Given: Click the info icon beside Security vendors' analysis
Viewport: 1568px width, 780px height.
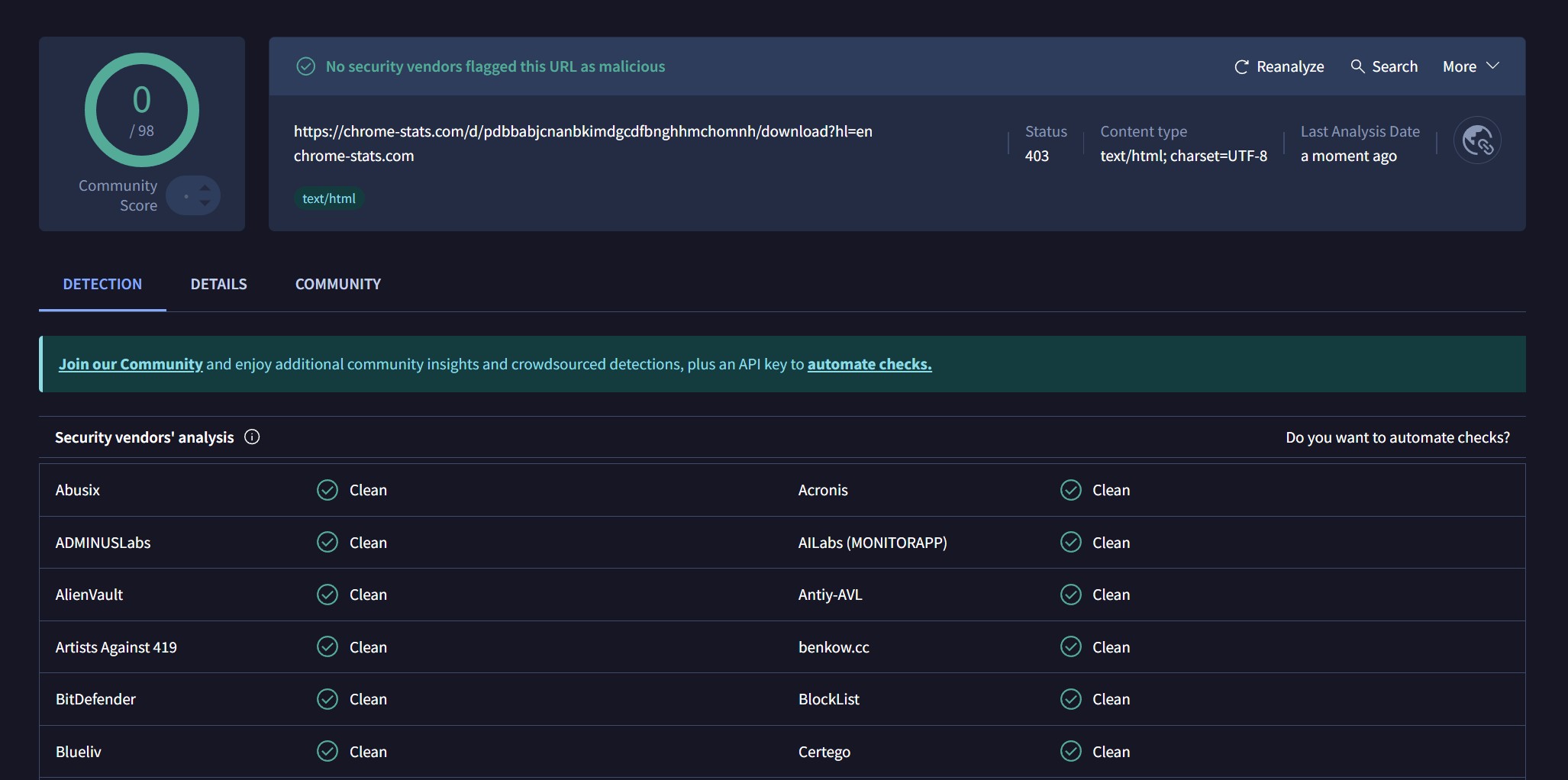Looking at the screenshot, I should (252, 437).
